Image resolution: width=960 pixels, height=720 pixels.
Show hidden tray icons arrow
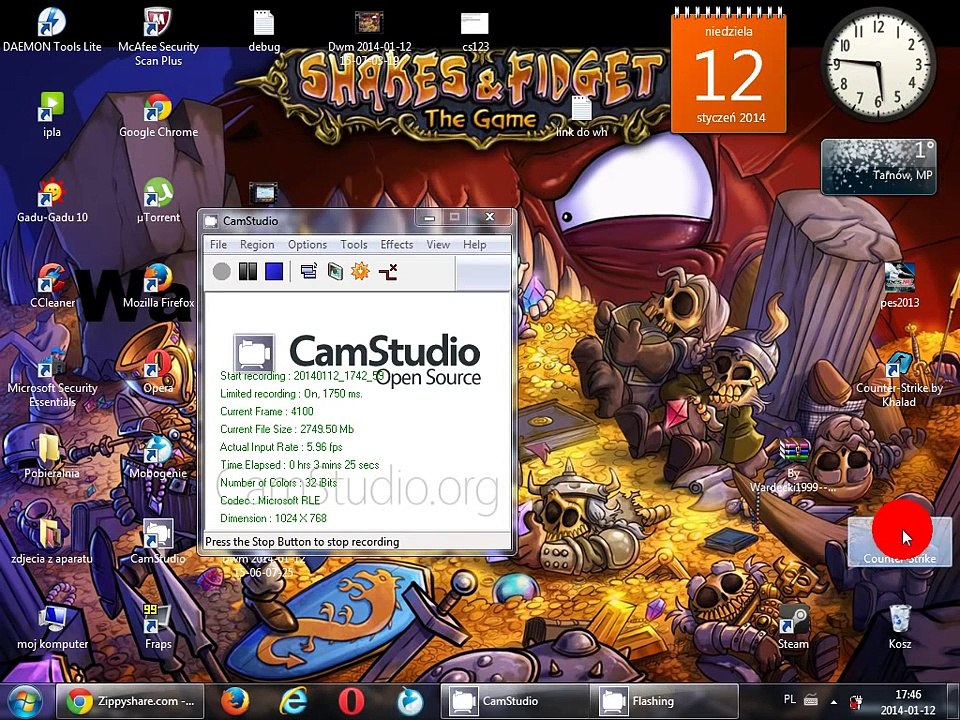[x=833, y=702]
